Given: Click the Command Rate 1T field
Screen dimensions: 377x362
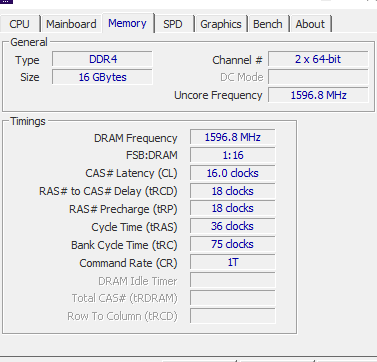Looking at the screenshot, I should [233, 262].
